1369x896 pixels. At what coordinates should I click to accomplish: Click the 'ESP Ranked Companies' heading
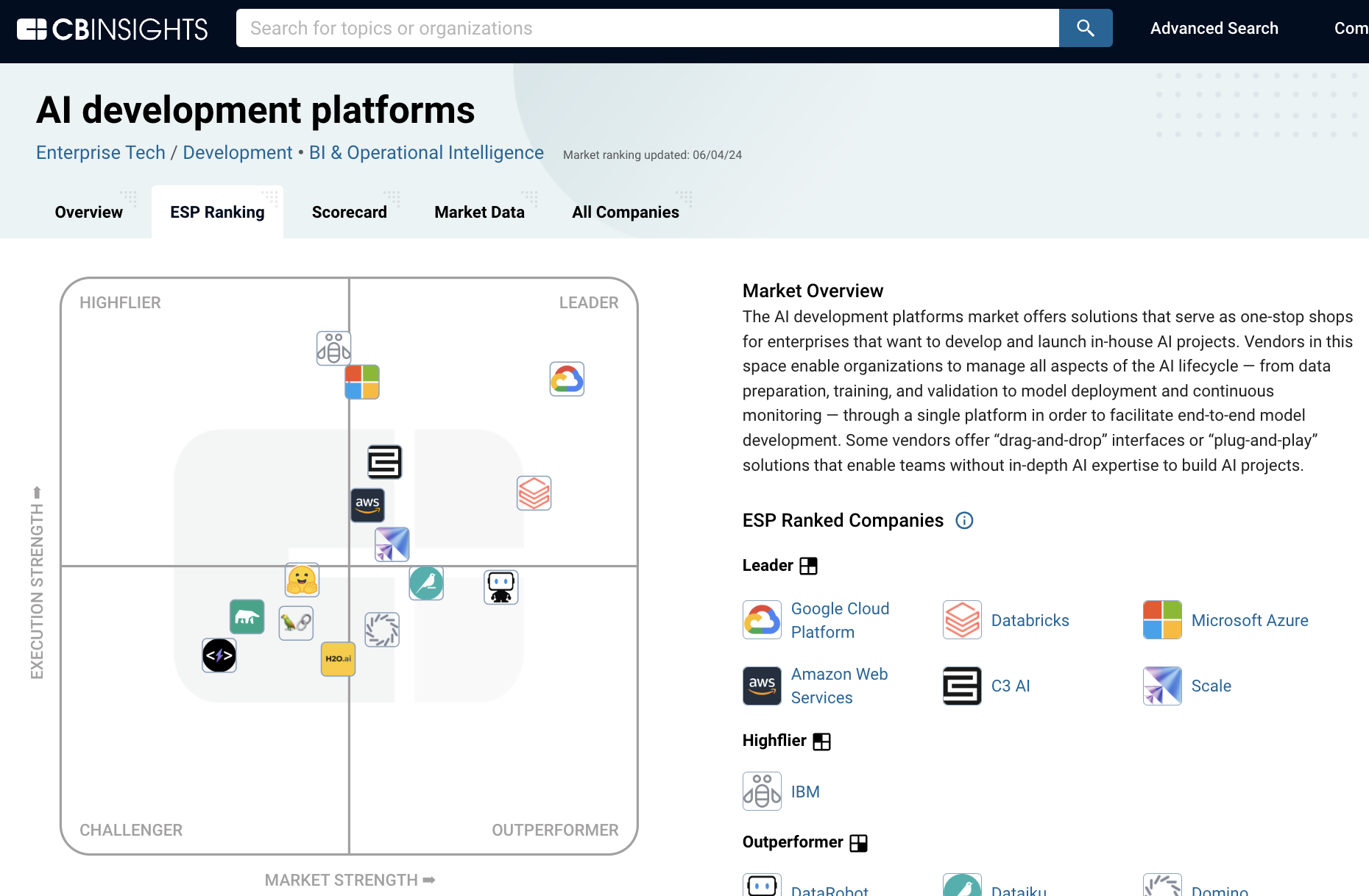coord(843,521)
